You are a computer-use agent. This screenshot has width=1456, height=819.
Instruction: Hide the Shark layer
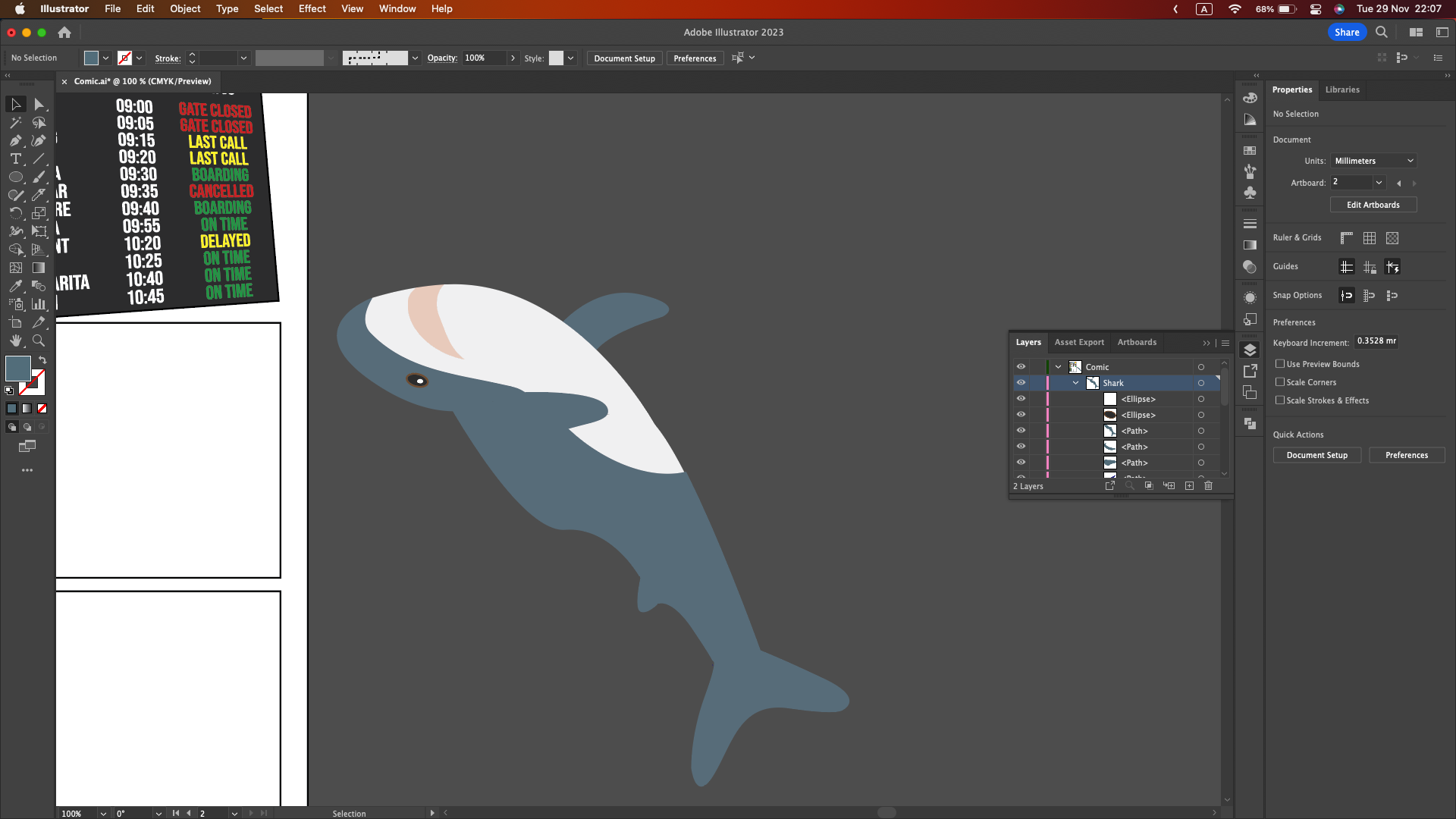click(1021, 383)
